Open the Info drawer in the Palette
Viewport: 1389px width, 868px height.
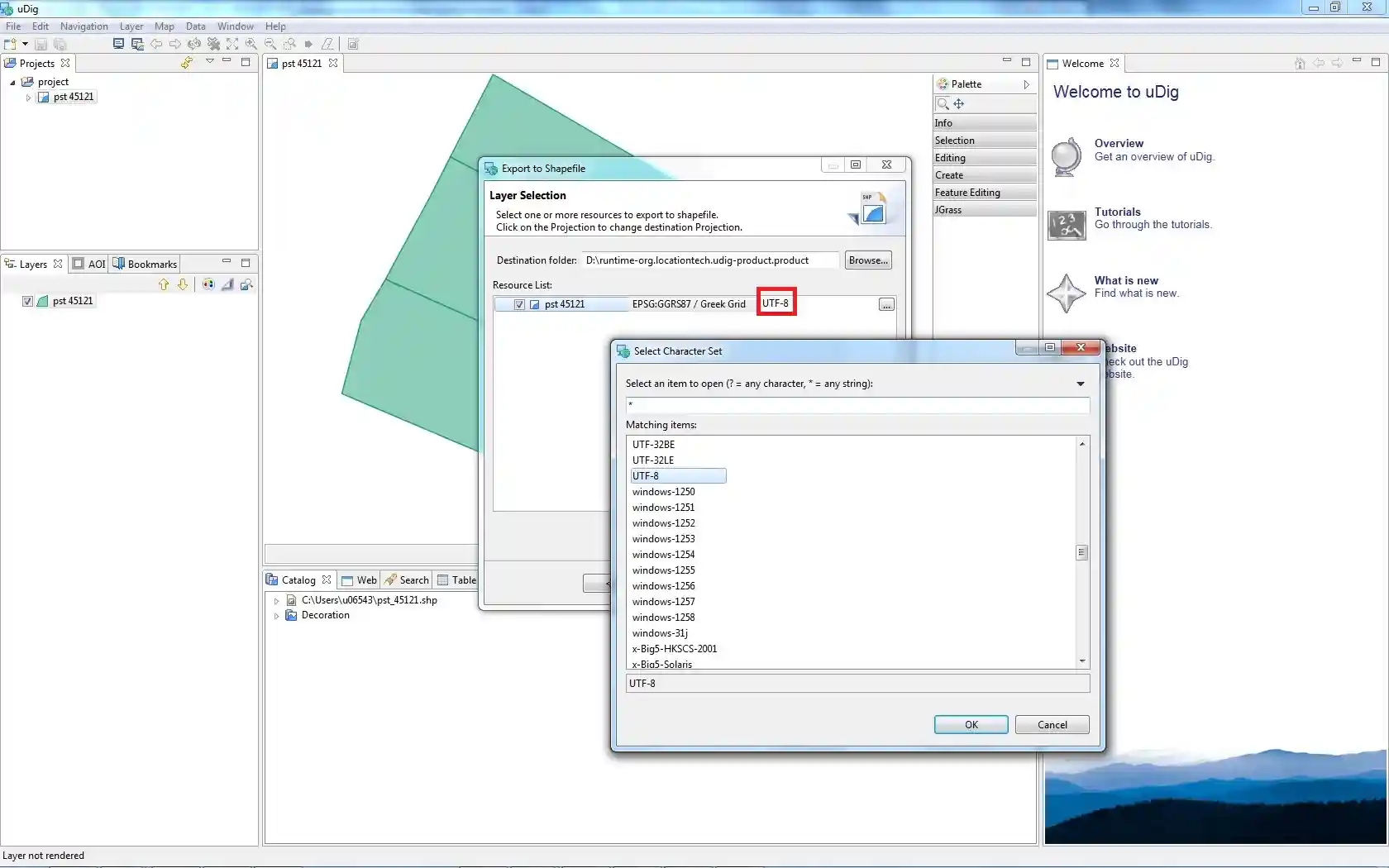(985, 123)
